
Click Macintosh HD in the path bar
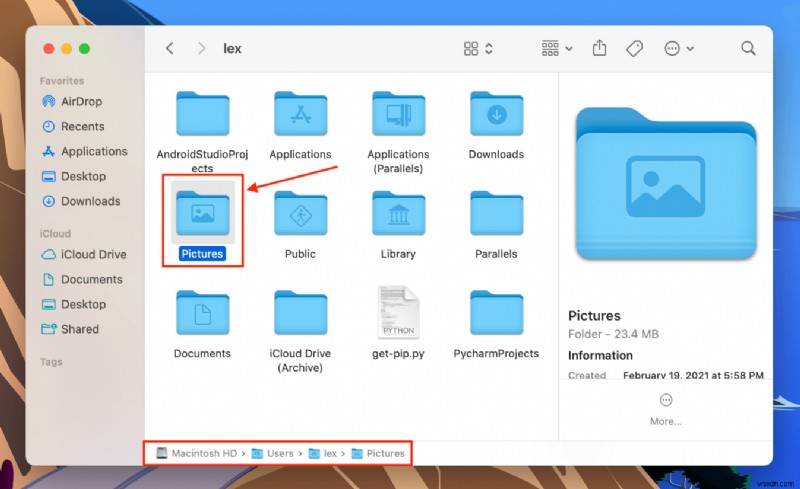point(197,453)
